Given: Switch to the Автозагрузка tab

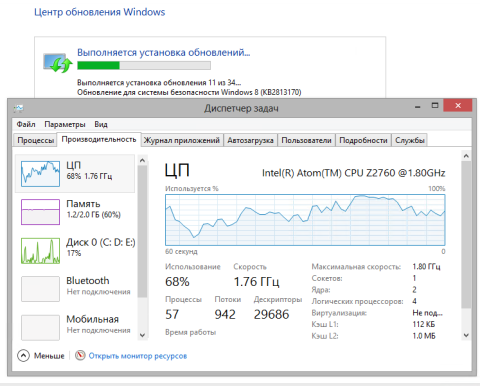Looking at the screenshot, I should click(250, 140).
